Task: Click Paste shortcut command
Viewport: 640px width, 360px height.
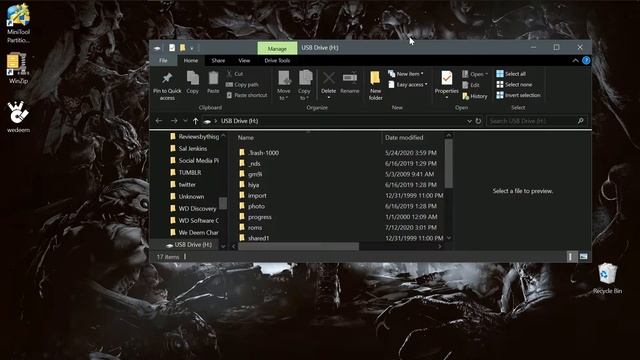Action: (x=247, y=95)
